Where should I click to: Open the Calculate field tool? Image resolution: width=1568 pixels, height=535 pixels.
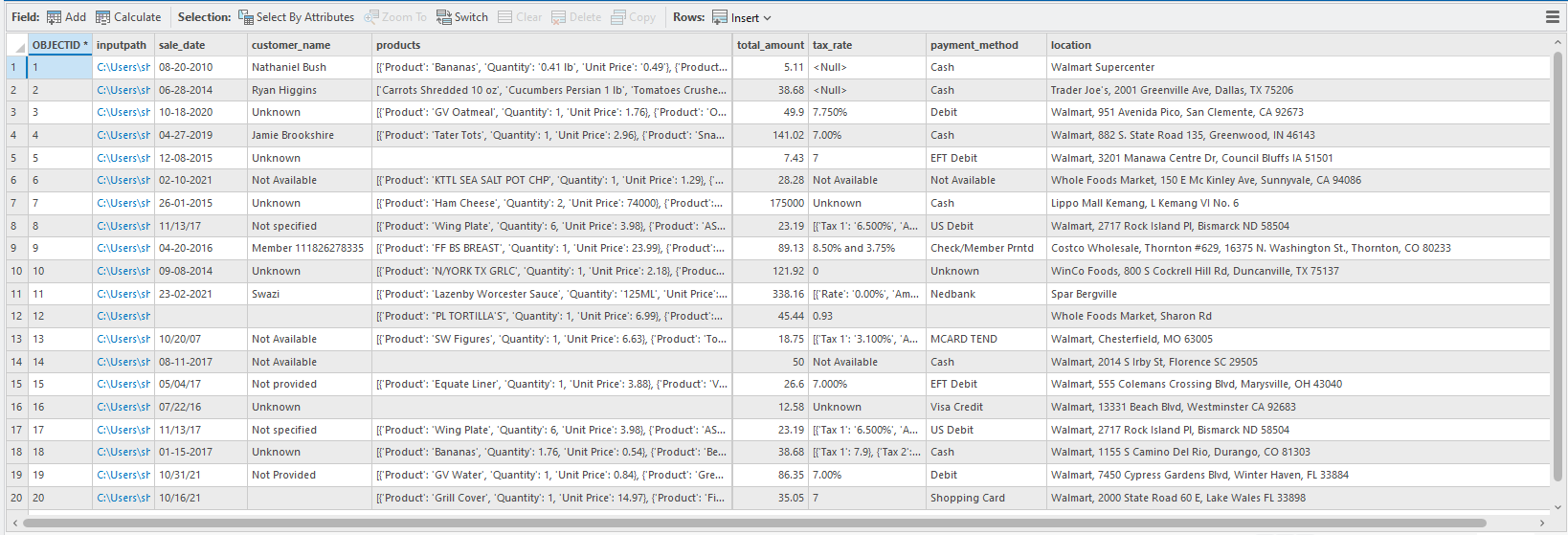tap(103, 17)
